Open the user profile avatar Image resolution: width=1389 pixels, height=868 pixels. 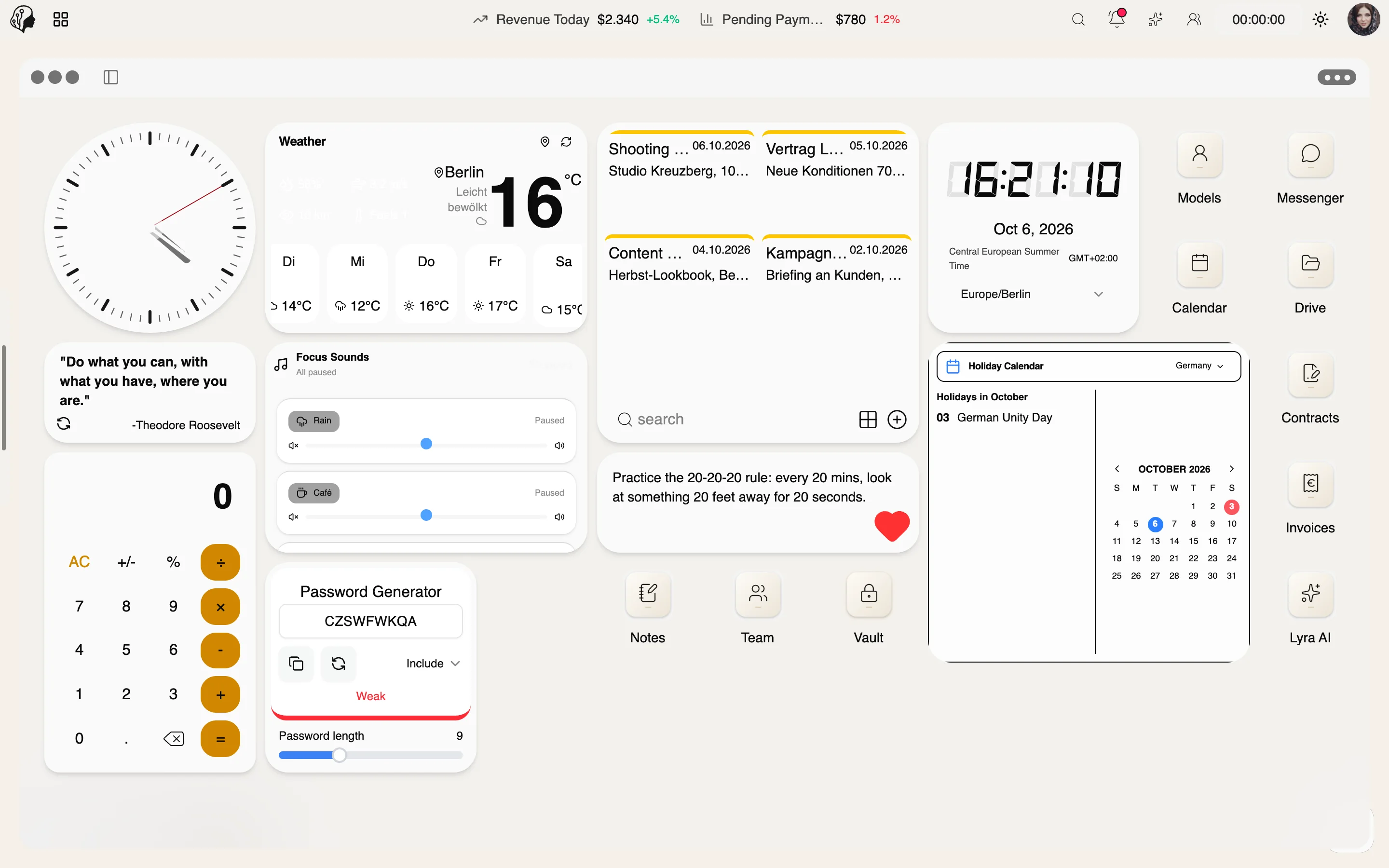tap(1364, 19)
